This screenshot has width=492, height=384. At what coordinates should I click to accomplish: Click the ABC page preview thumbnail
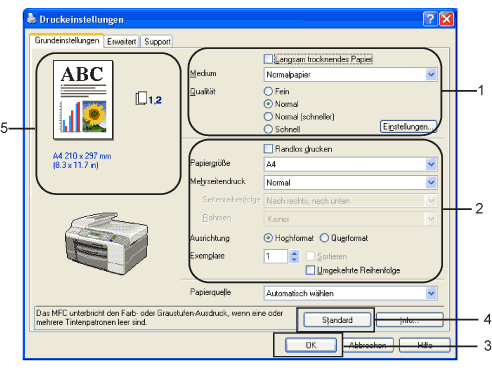tap(83, 100)
